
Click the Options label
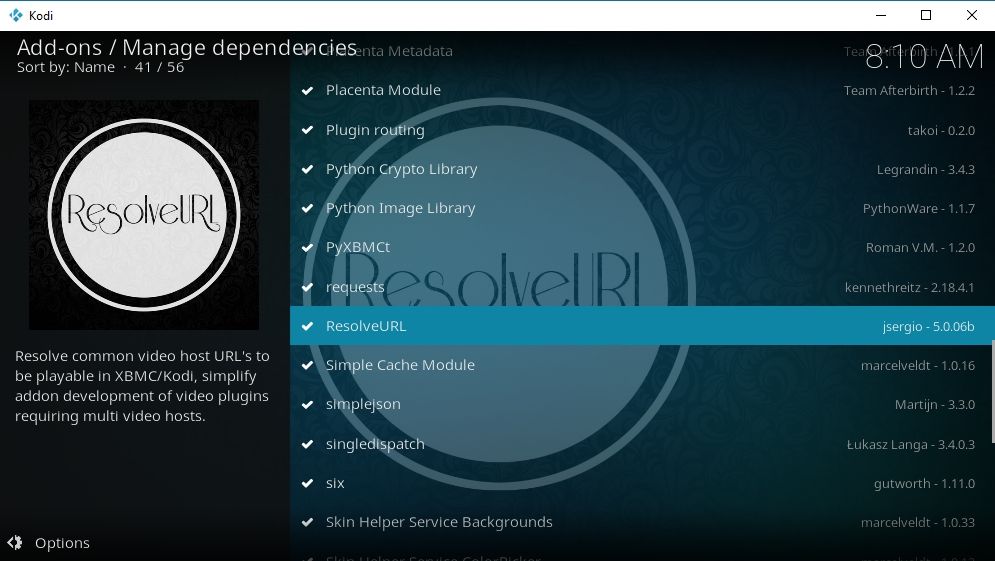point(62,543)
